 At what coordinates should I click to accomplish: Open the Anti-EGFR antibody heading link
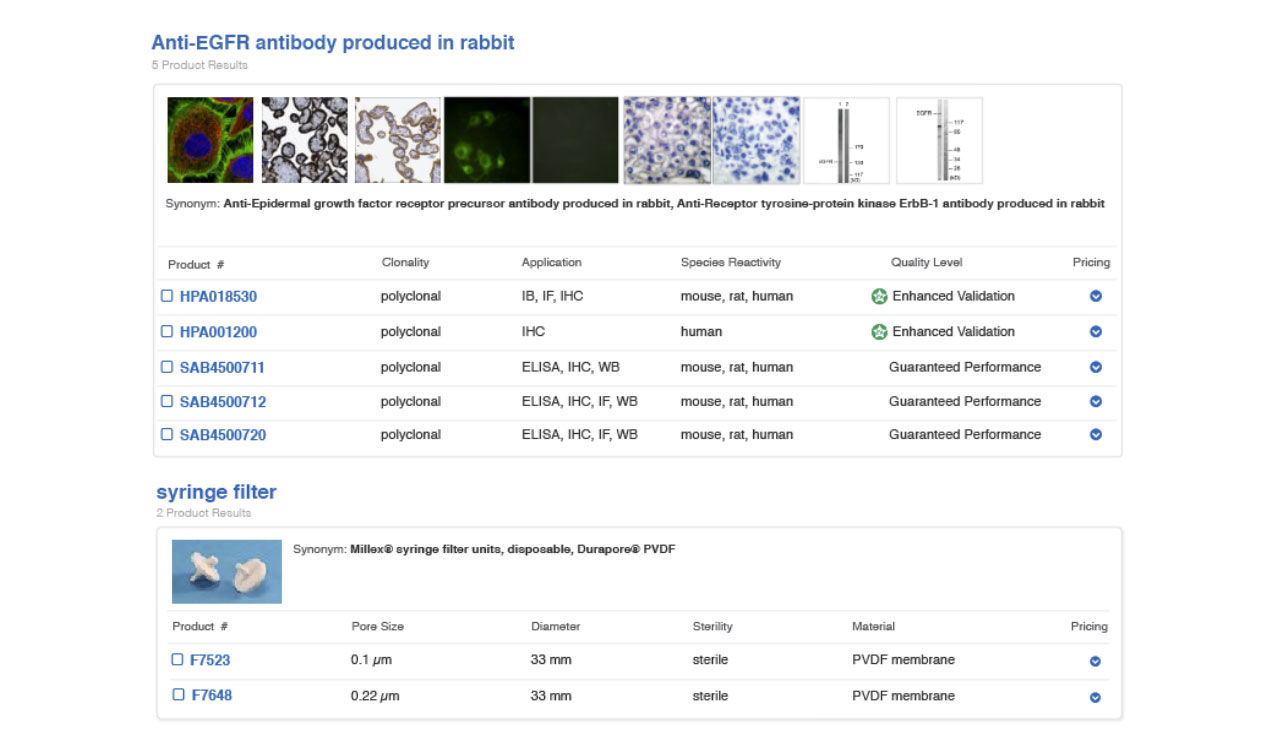click(333, 43)
